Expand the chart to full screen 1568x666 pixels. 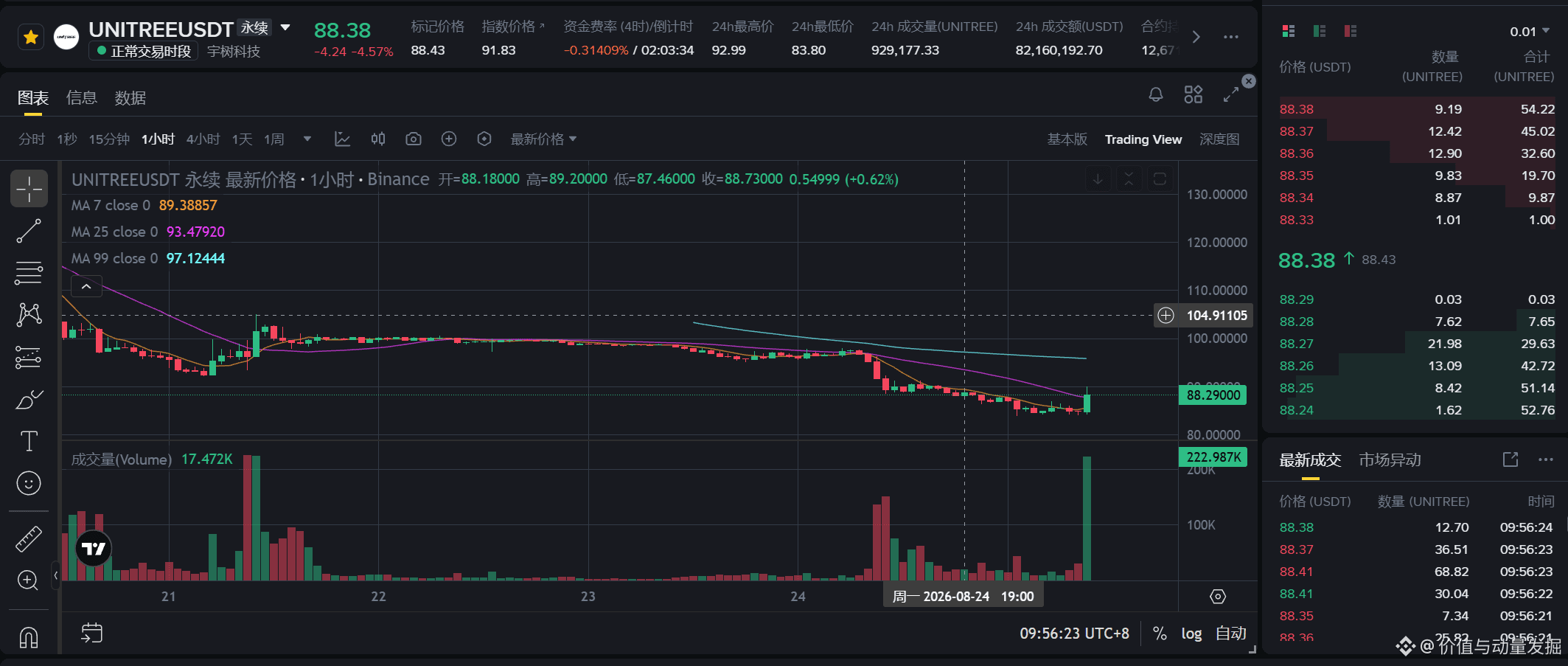(1230, 94)
